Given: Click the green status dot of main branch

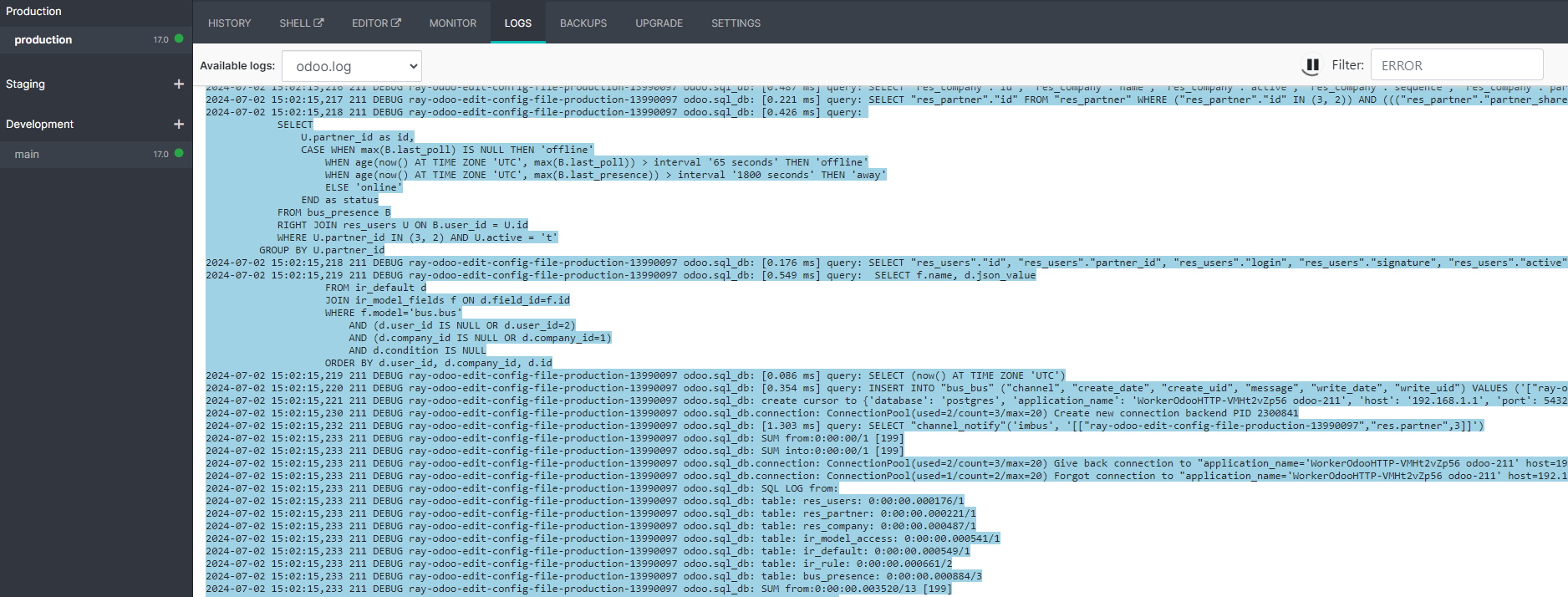Looking at the screenshot, I should tap(179, 153).
